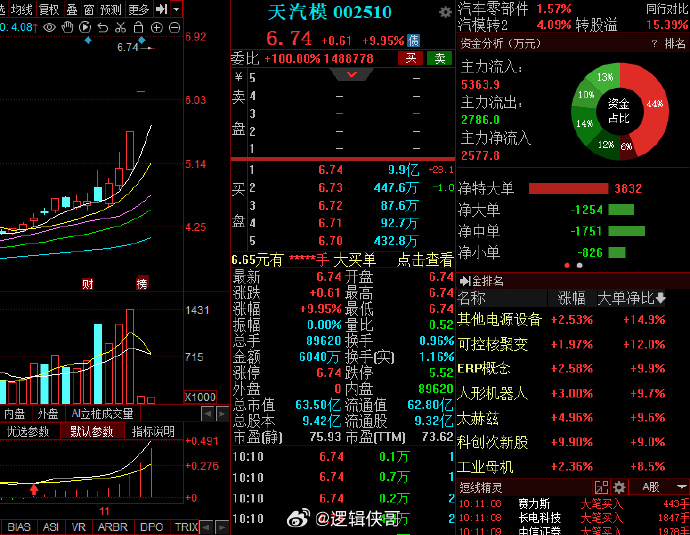This screenshot has width=690, height=535.
Task: Select the scissors cut tool
Action: click(x=120, y=25)
